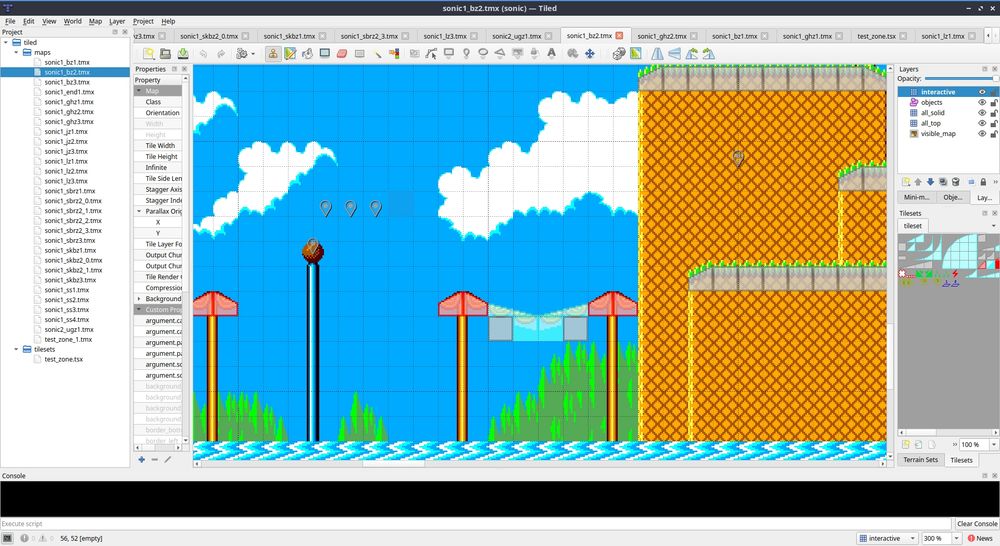1000x546 pixels.
Task: Open the World menu
Action: tap(73, 21)
